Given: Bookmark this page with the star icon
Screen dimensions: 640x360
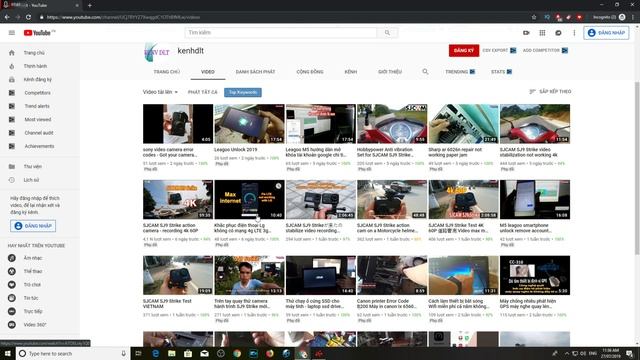Looking at the screenshot, I should pos(533,17).
